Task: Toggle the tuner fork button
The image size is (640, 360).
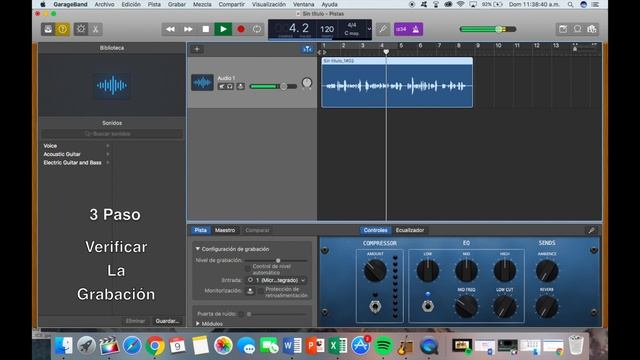Action: point(383,29)
